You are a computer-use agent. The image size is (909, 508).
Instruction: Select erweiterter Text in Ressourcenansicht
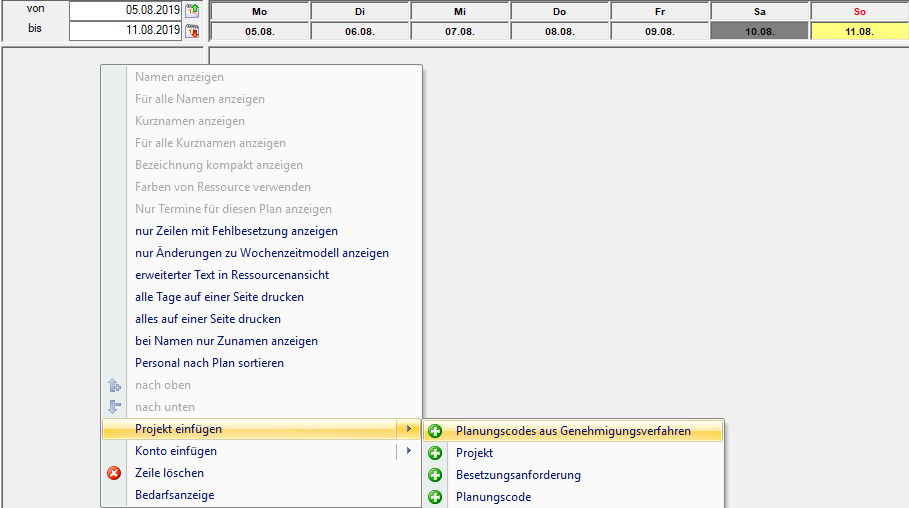pyautogui.click(x=231, y=275)
